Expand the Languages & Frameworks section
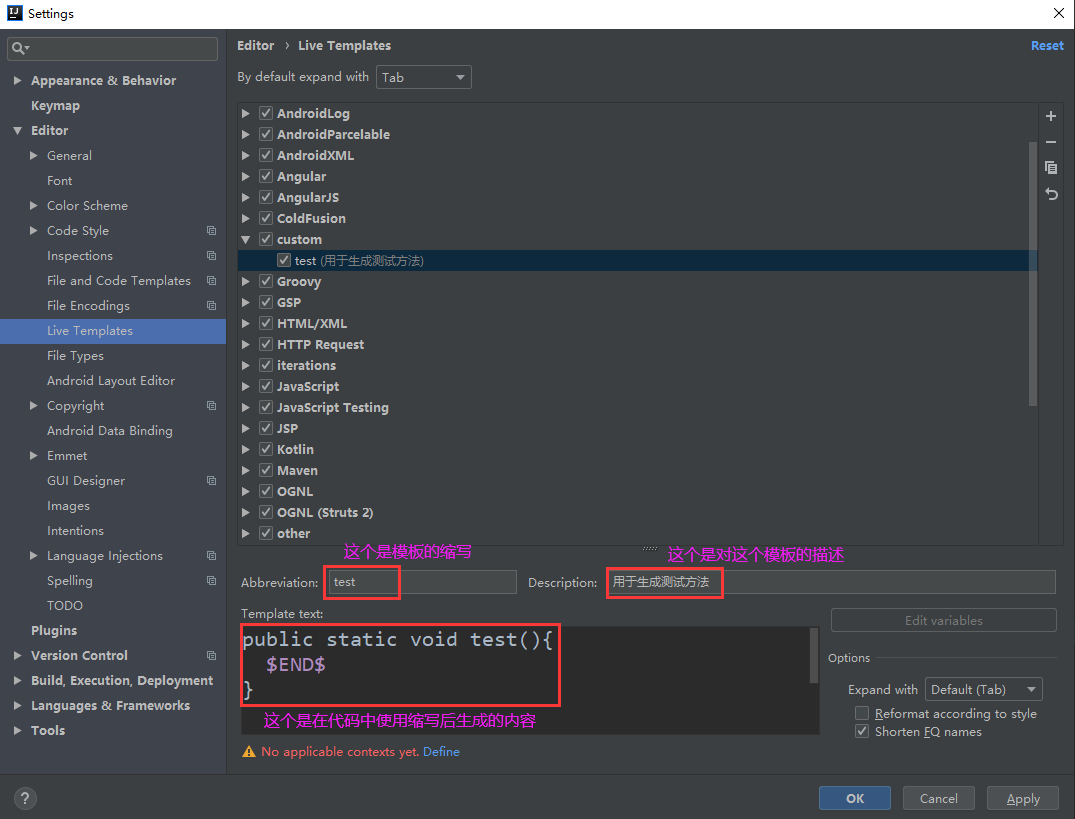Screen dimensions: 1075x819 (x=17, y=705)
